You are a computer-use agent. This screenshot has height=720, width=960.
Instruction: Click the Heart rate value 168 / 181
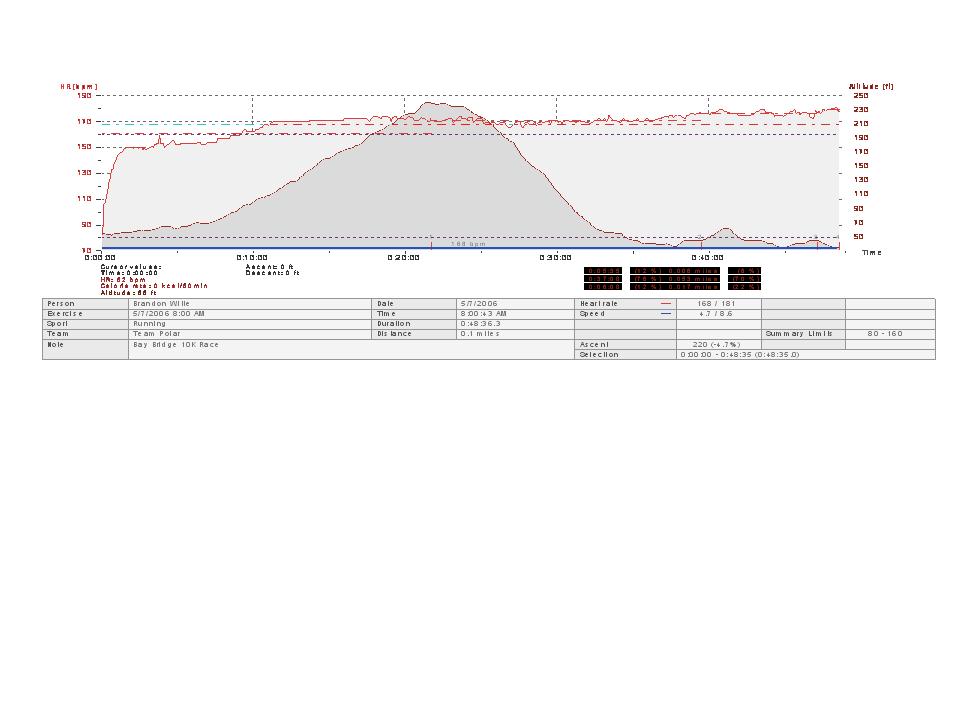point(717,303)
